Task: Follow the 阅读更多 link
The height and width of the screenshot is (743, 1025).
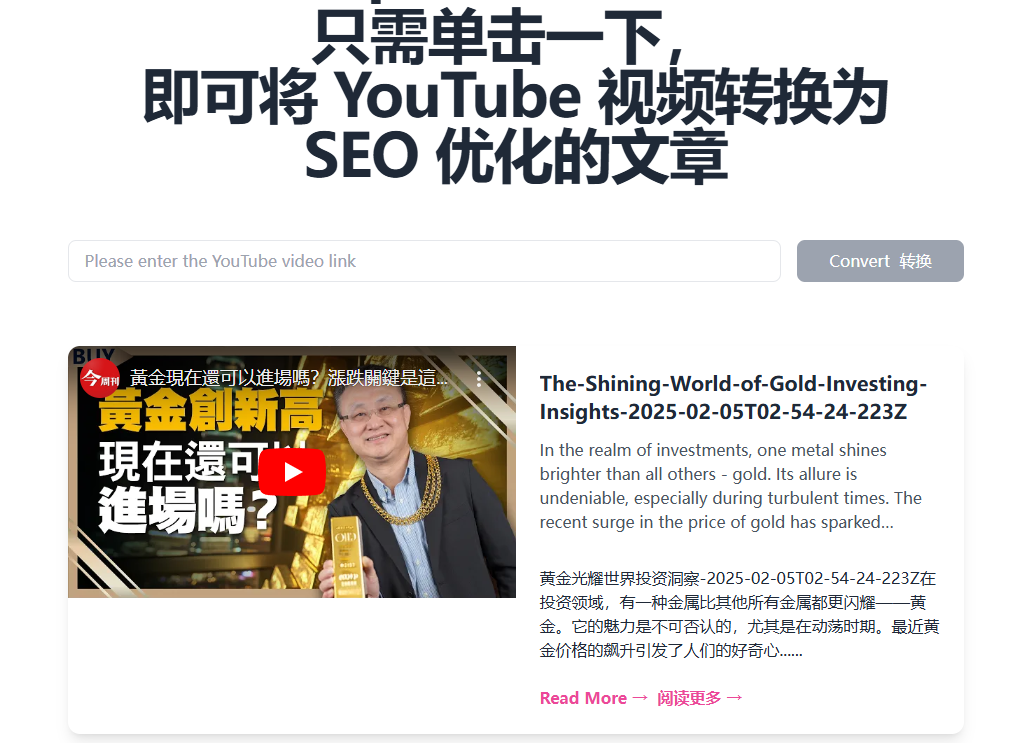Action: (x=689, y=698)
